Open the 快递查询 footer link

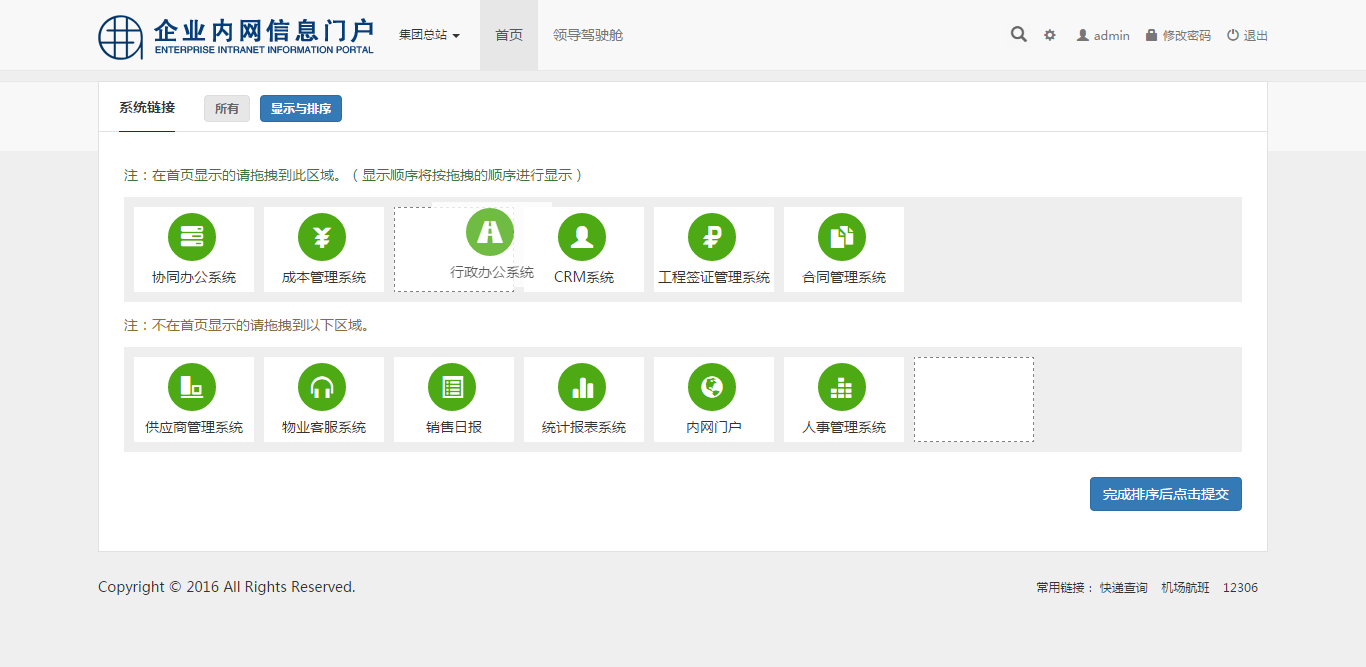tap(1123, 588)
